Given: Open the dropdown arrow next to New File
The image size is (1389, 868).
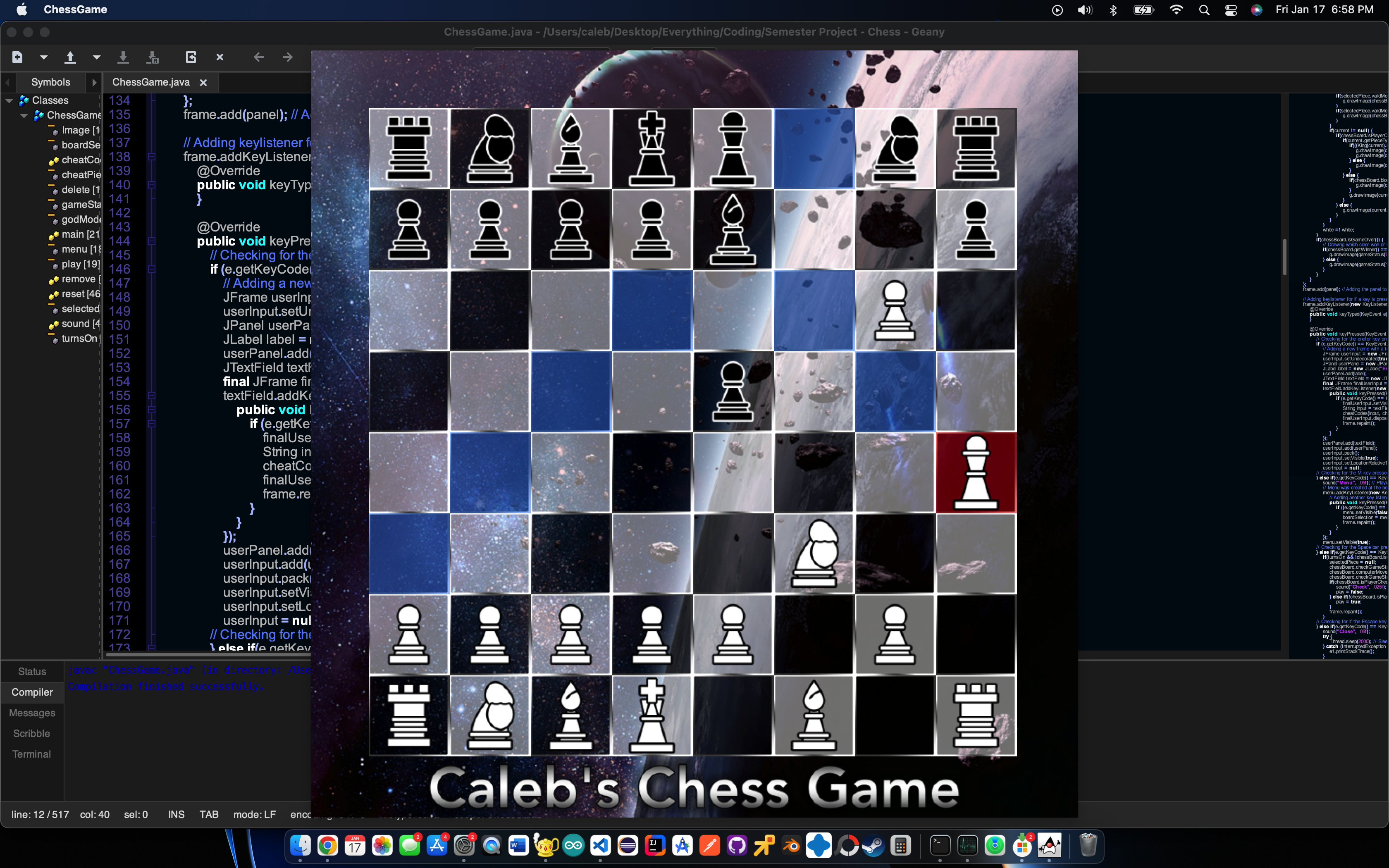Looking at the screenshot, I should point(44,57).
